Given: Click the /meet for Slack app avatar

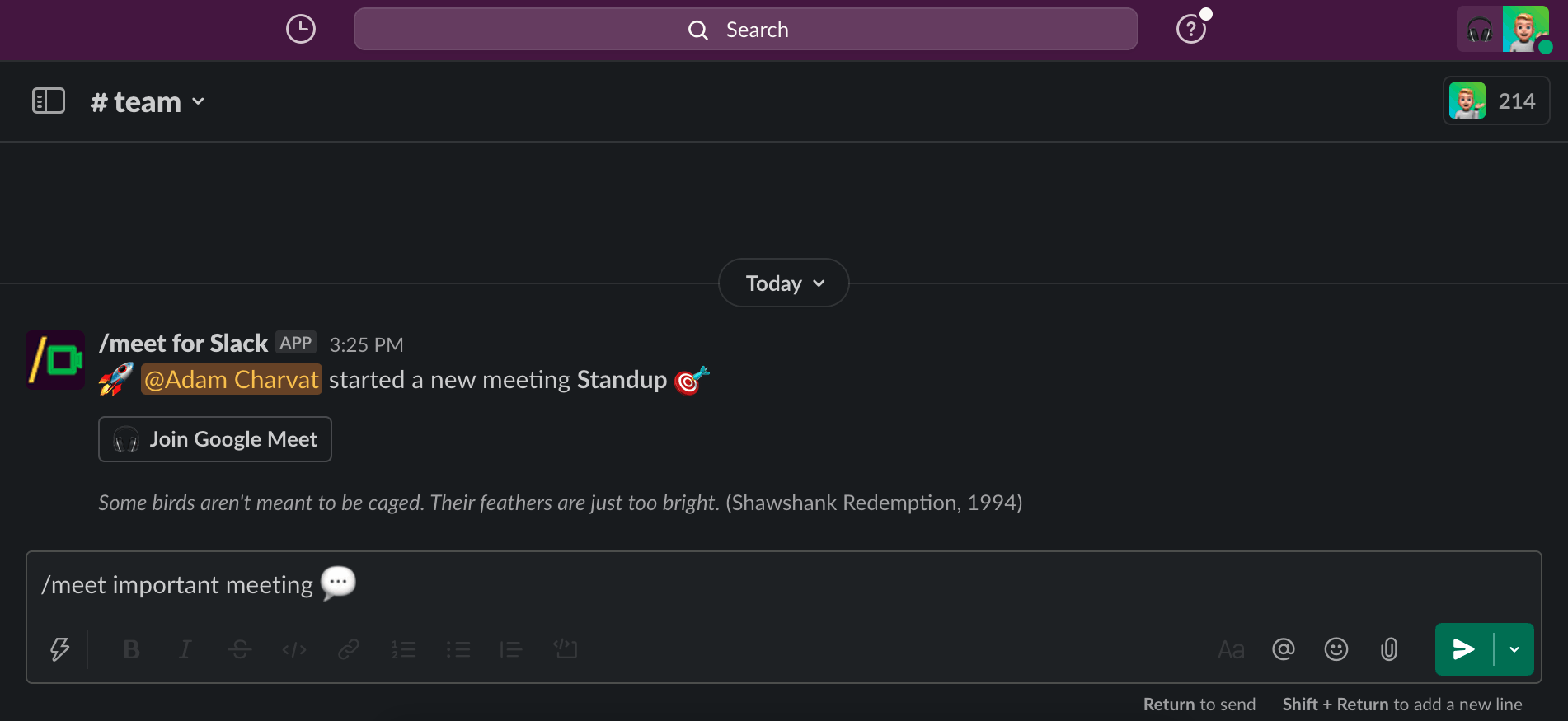Looking at the screenshot, I should [x=55, y=360].
